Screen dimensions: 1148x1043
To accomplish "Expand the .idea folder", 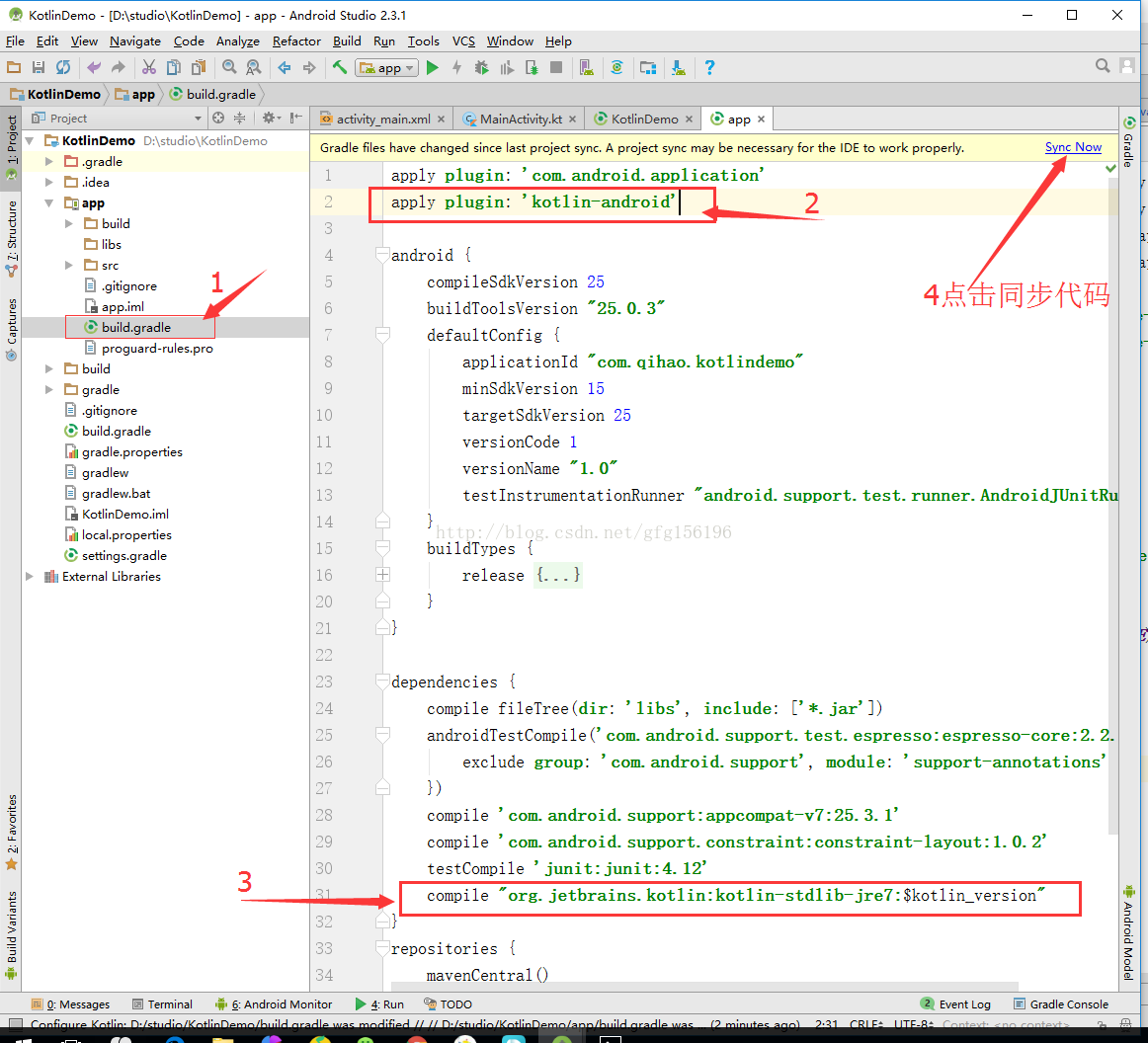I will pos(49,182).
